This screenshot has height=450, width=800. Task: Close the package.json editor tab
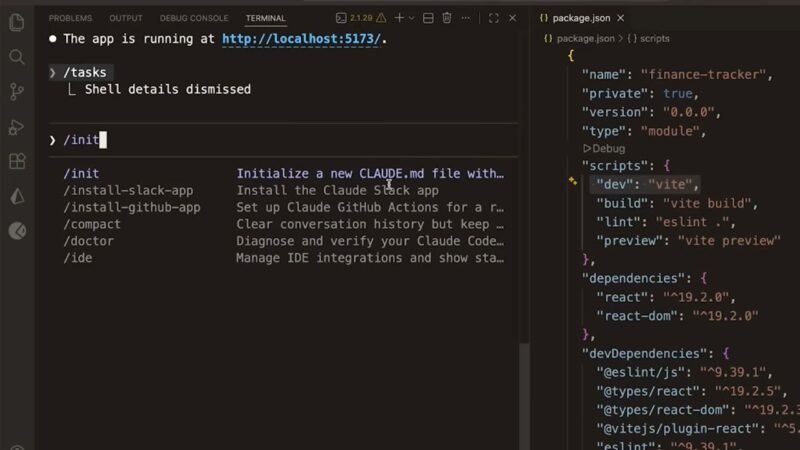point(620,18)
